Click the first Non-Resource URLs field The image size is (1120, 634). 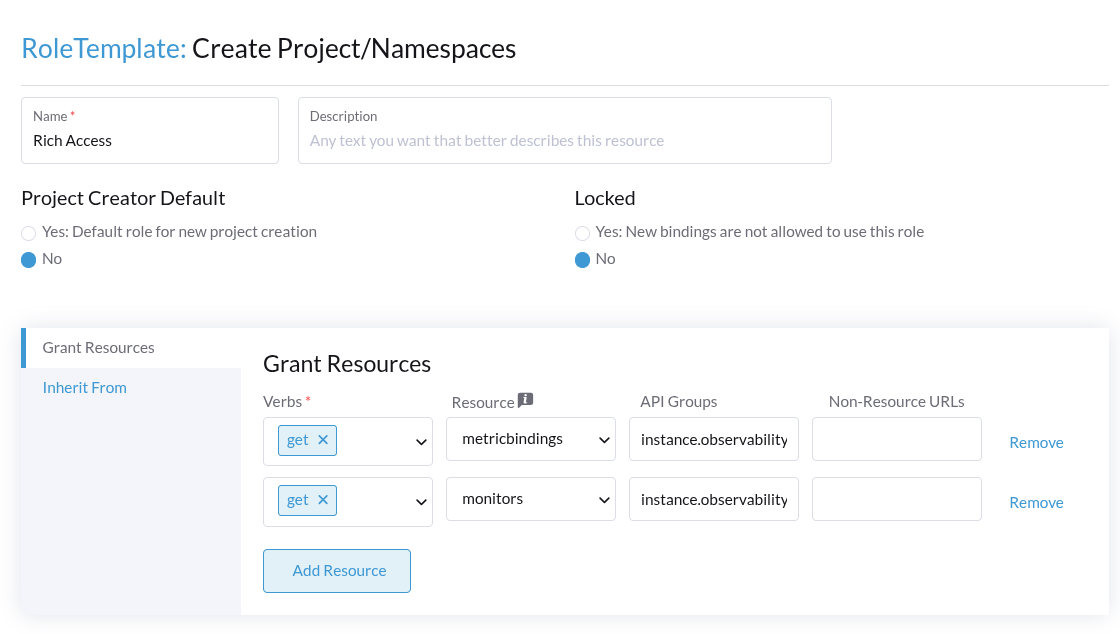click(896, 439)
